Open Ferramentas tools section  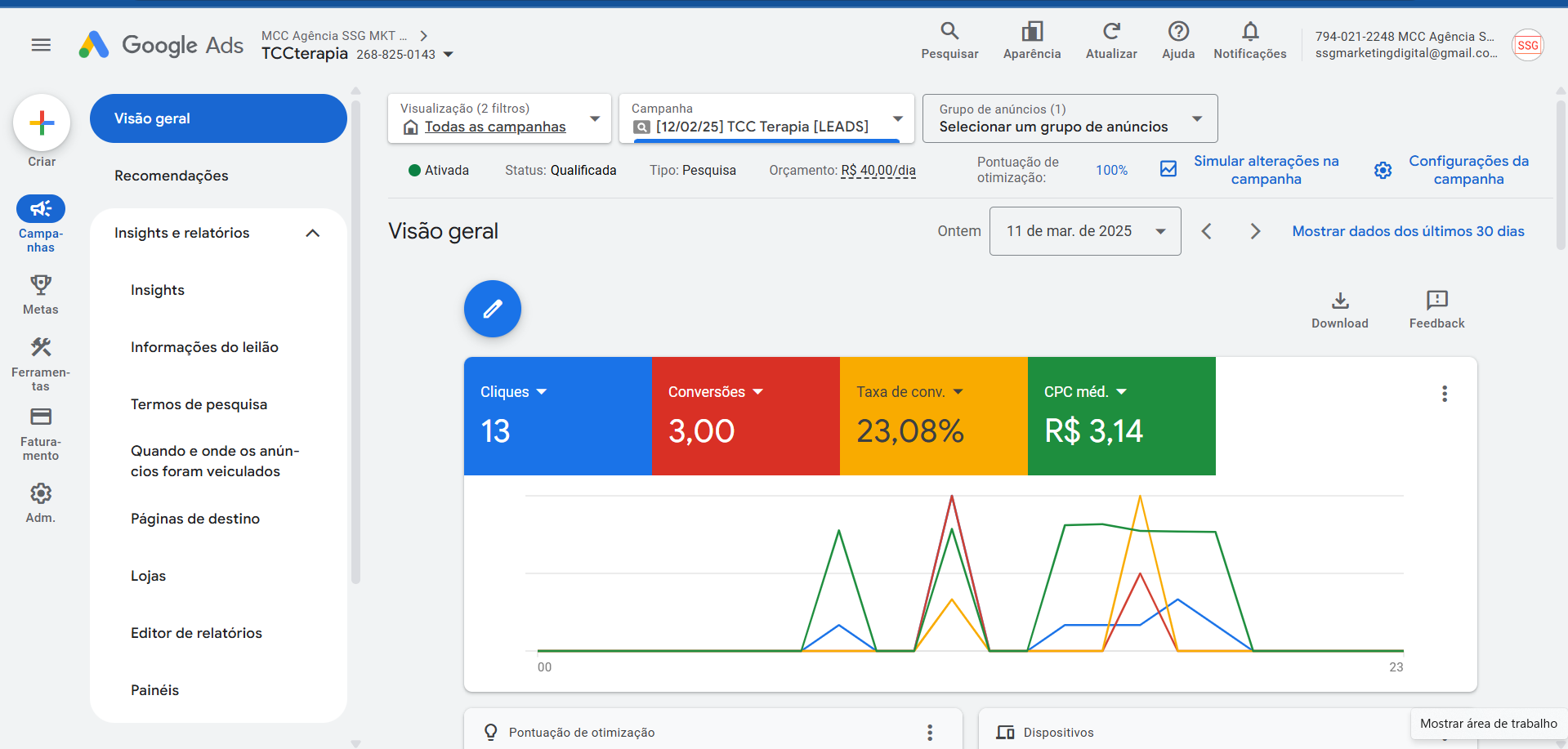point(41,364)
